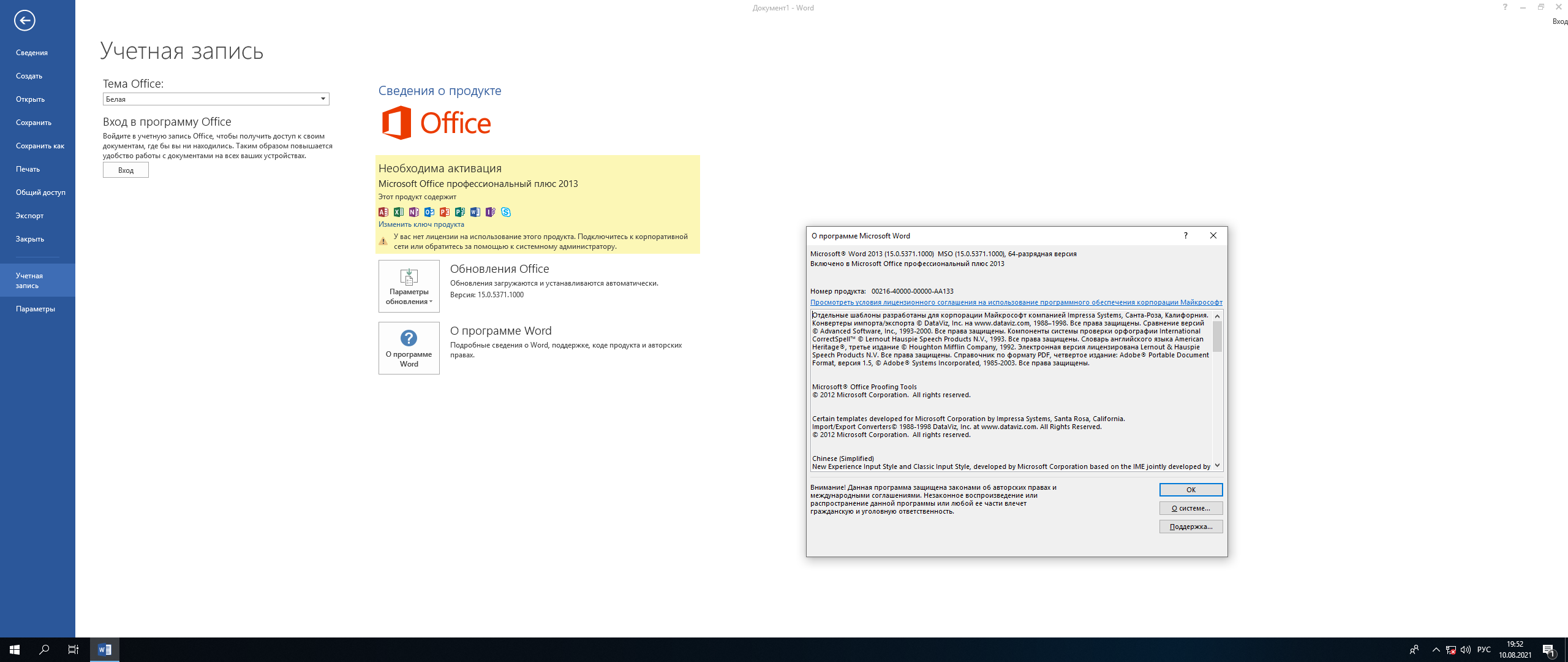
Task: Click the Поддержка... button
Action: pyautogui.click(x=1191, y=527)
